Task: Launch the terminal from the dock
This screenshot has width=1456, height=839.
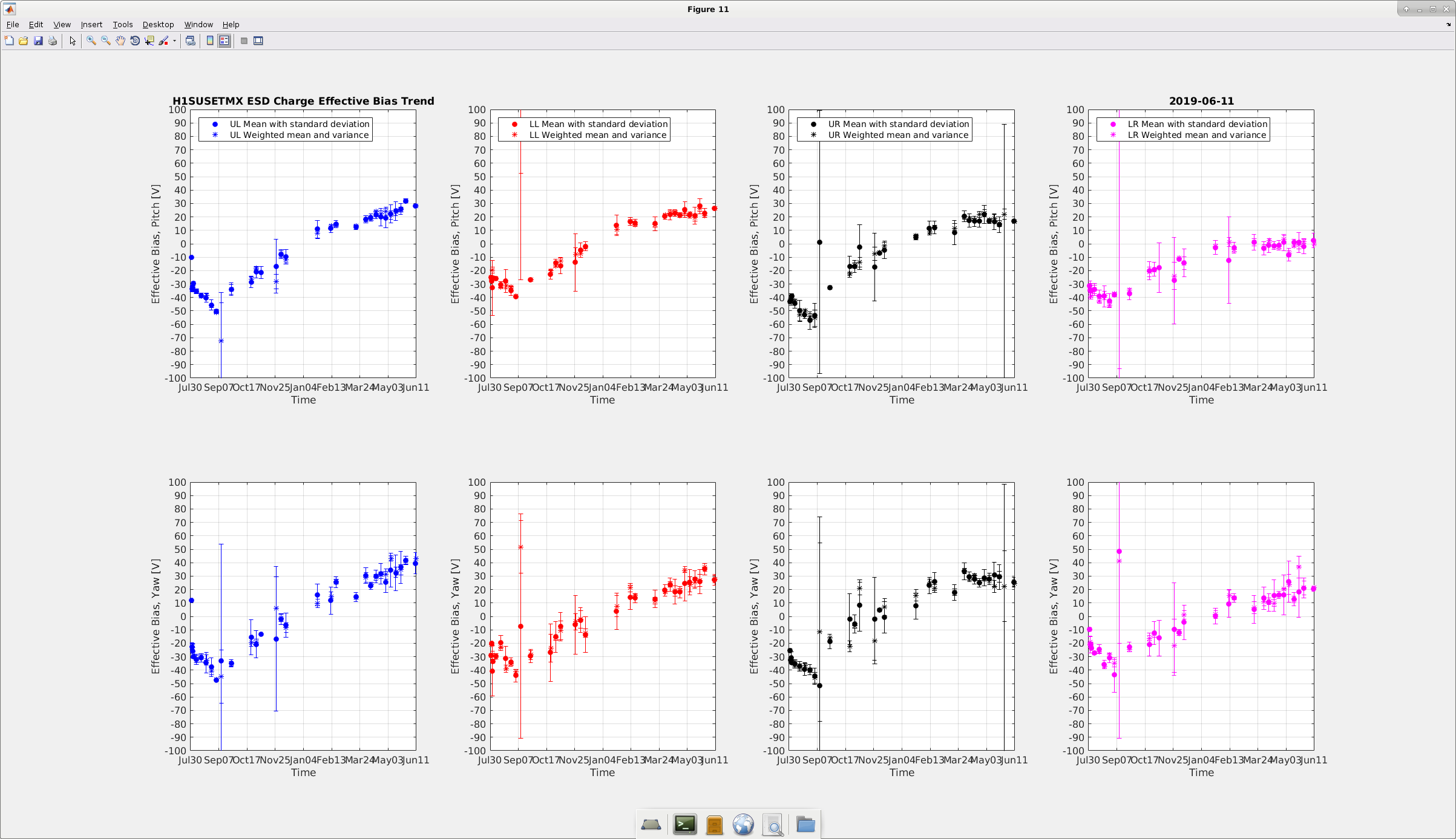Action: pyautogui.click(x=685, y=824)
